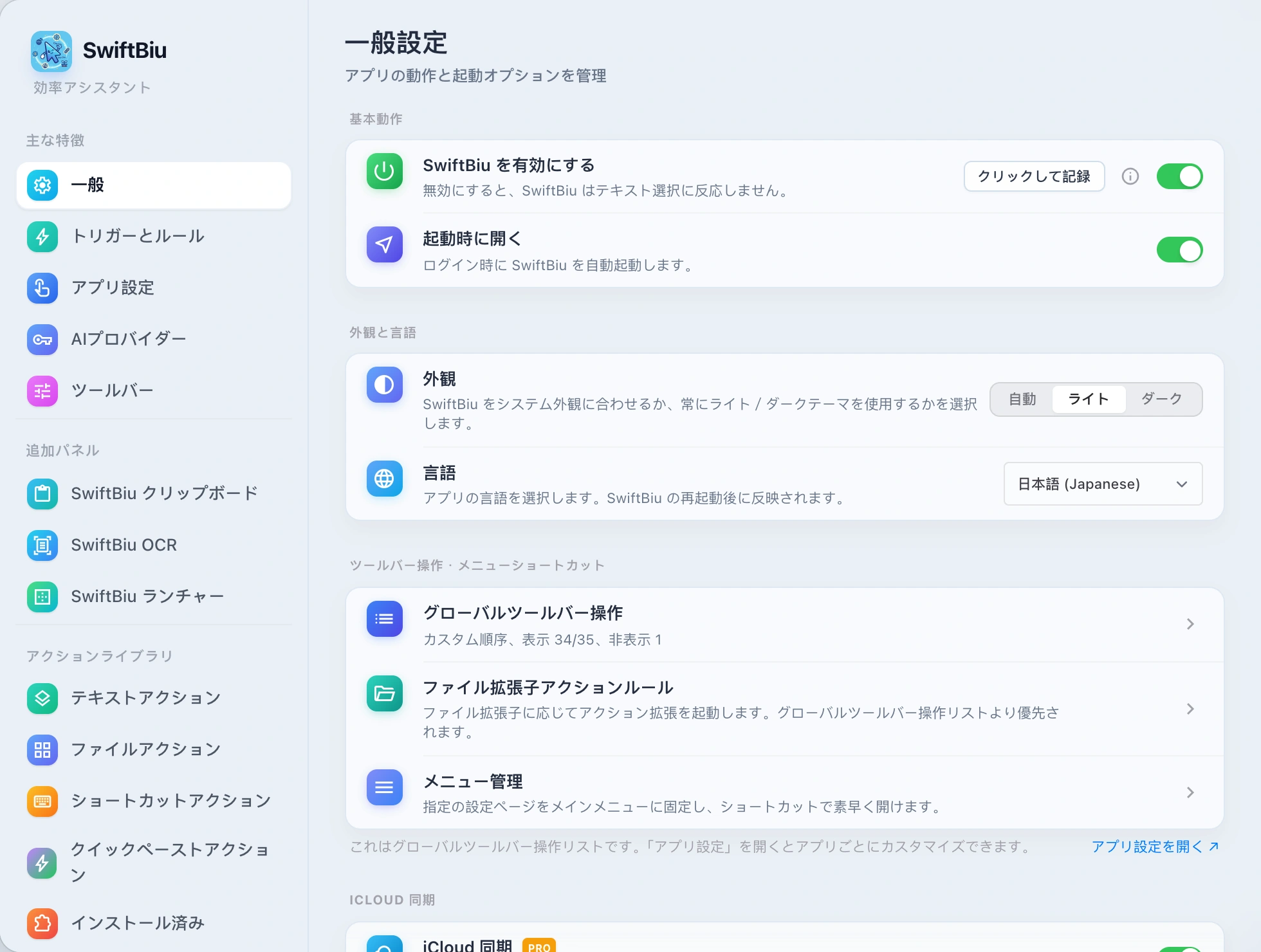Open インストール済み in the sidebar

(x=154, y=924)
